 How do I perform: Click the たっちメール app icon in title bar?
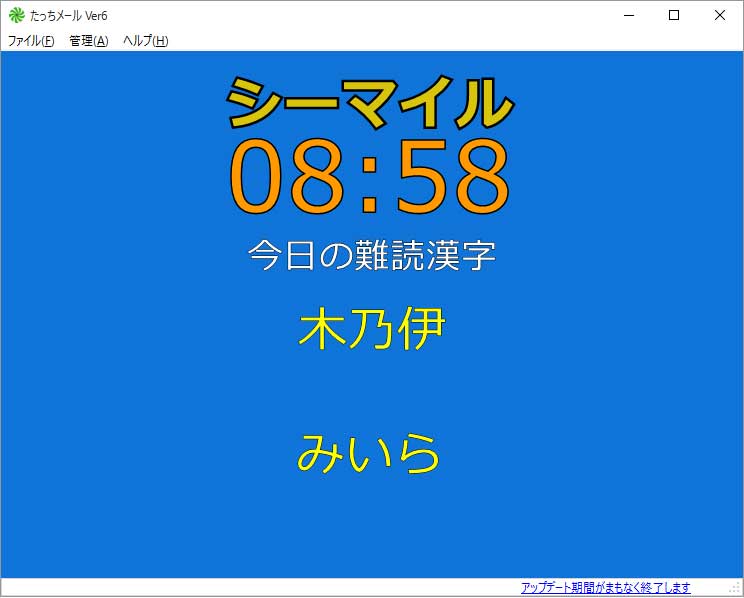pos(17,15)
